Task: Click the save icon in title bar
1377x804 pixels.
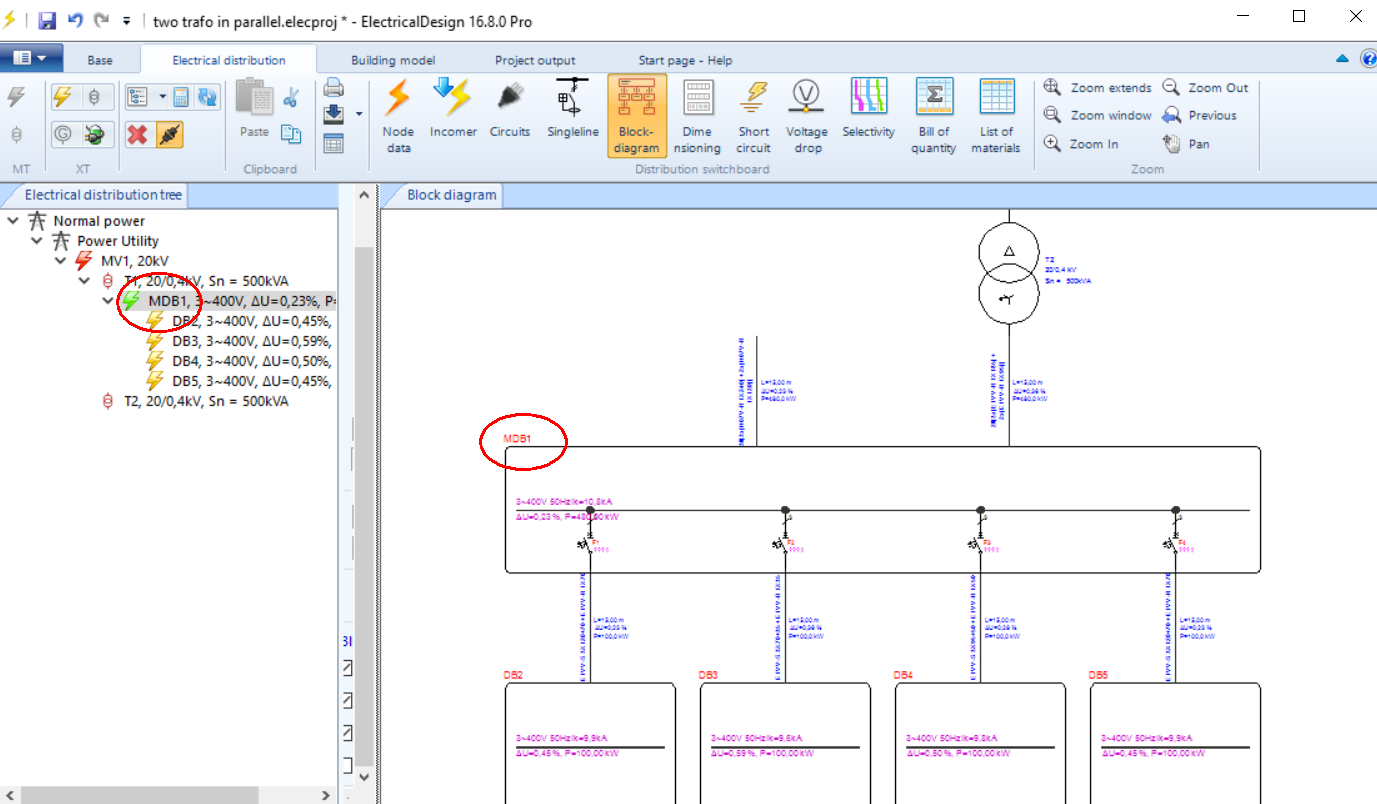Action: tap(47, 20)
